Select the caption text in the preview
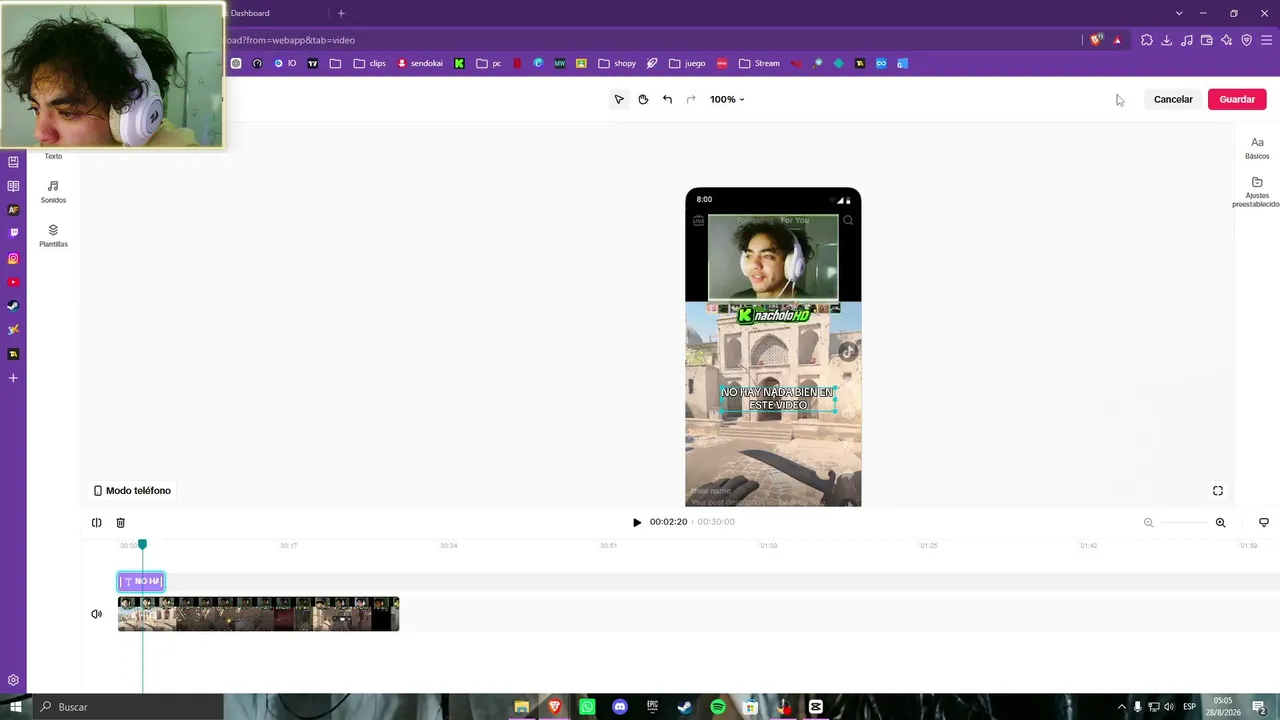The image size is (1280, 720). [x=777, y=399]
